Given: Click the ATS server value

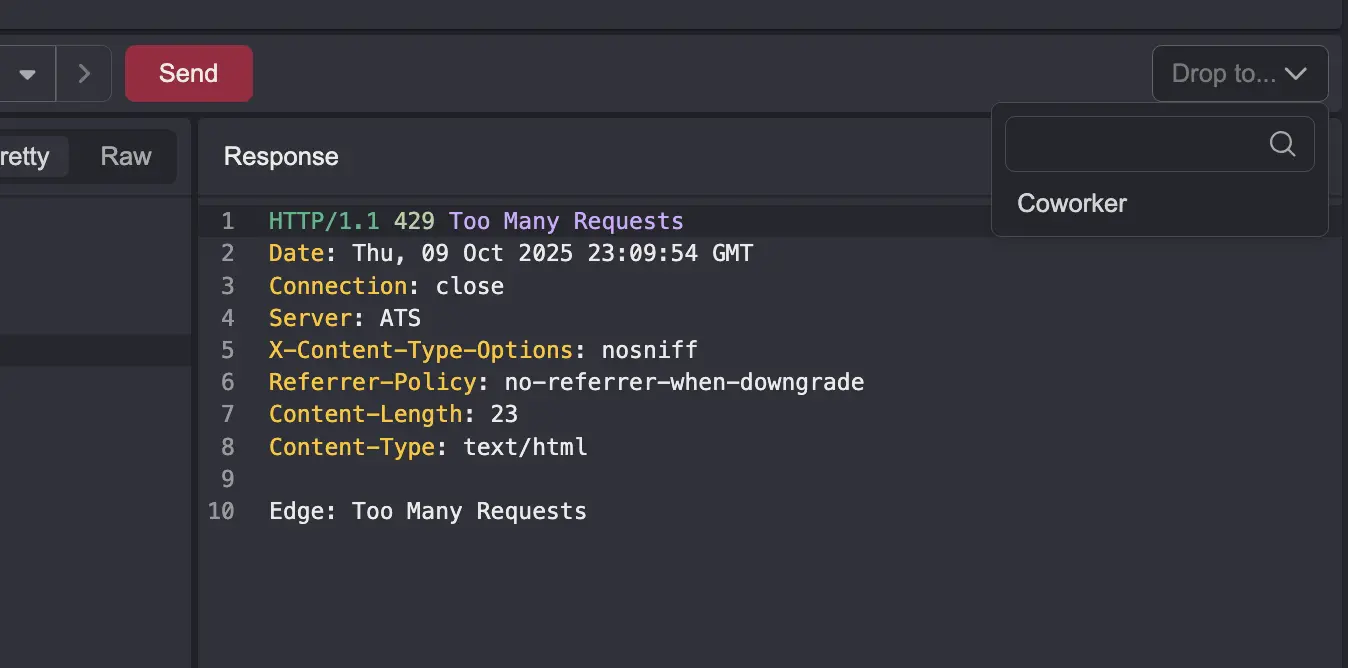Looking at the screenshot, I should point(400,318).
